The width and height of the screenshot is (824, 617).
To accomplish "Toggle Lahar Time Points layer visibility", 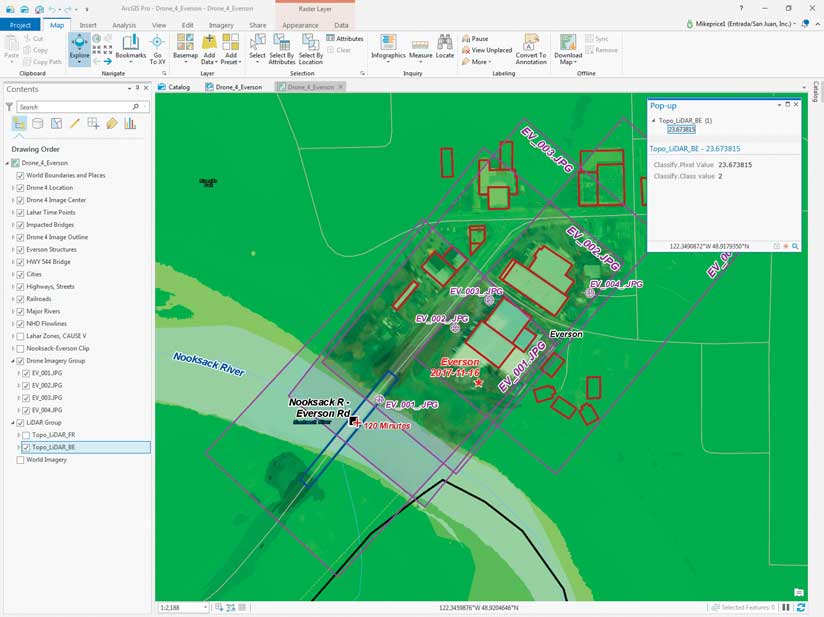I will [20, 212].
